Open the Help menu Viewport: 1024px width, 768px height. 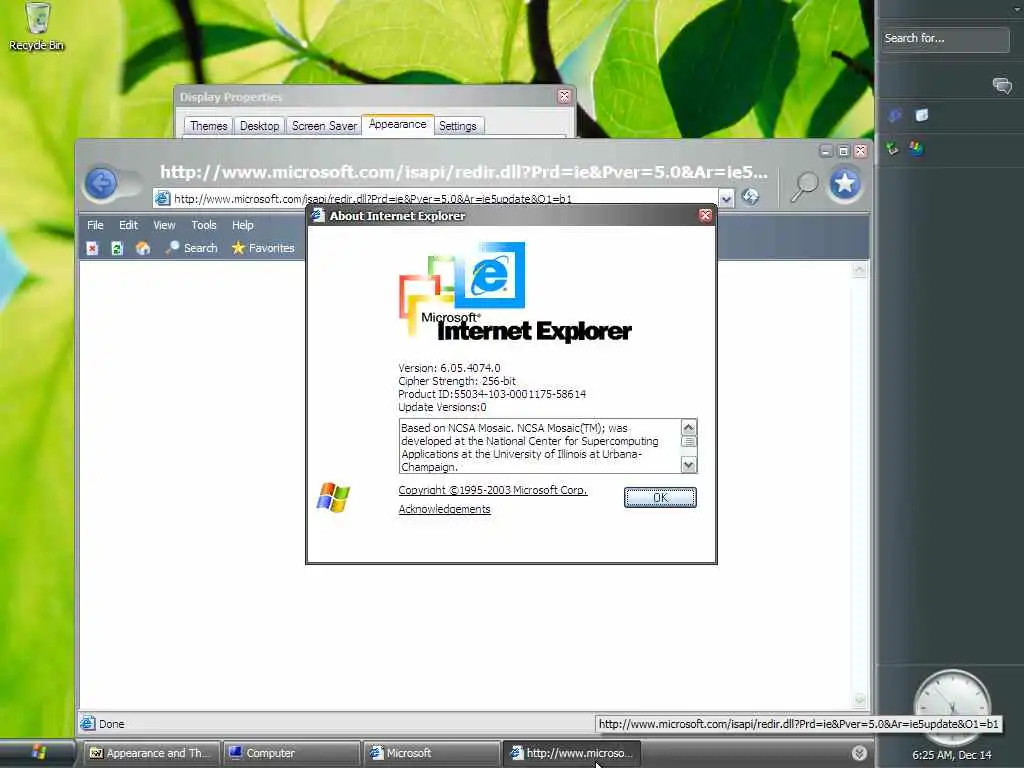(242, 225)
